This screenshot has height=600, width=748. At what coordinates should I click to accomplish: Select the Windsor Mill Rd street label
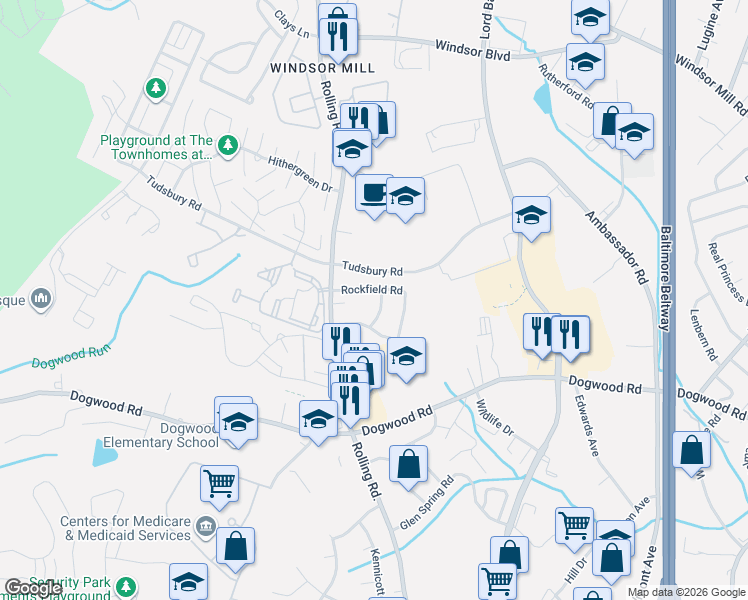(711, 85)
